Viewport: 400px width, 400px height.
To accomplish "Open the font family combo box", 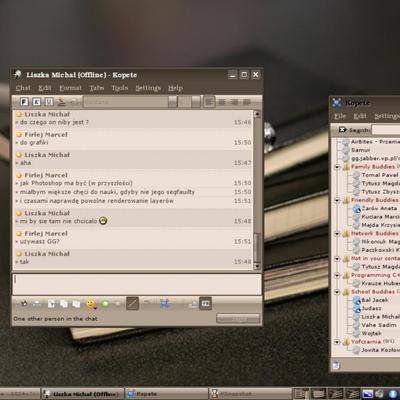I will click(130, 102).
